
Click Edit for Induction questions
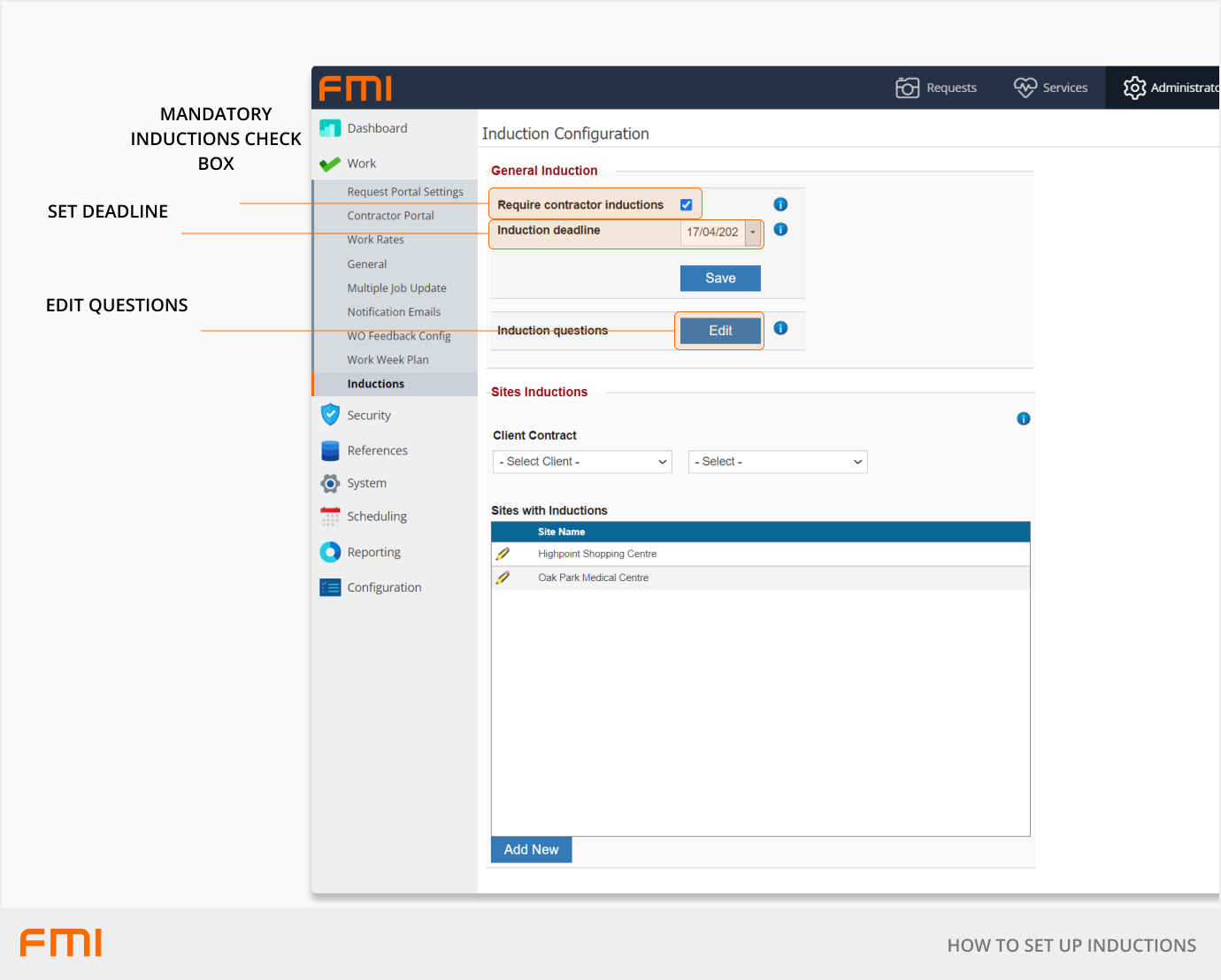pos(720,331)
